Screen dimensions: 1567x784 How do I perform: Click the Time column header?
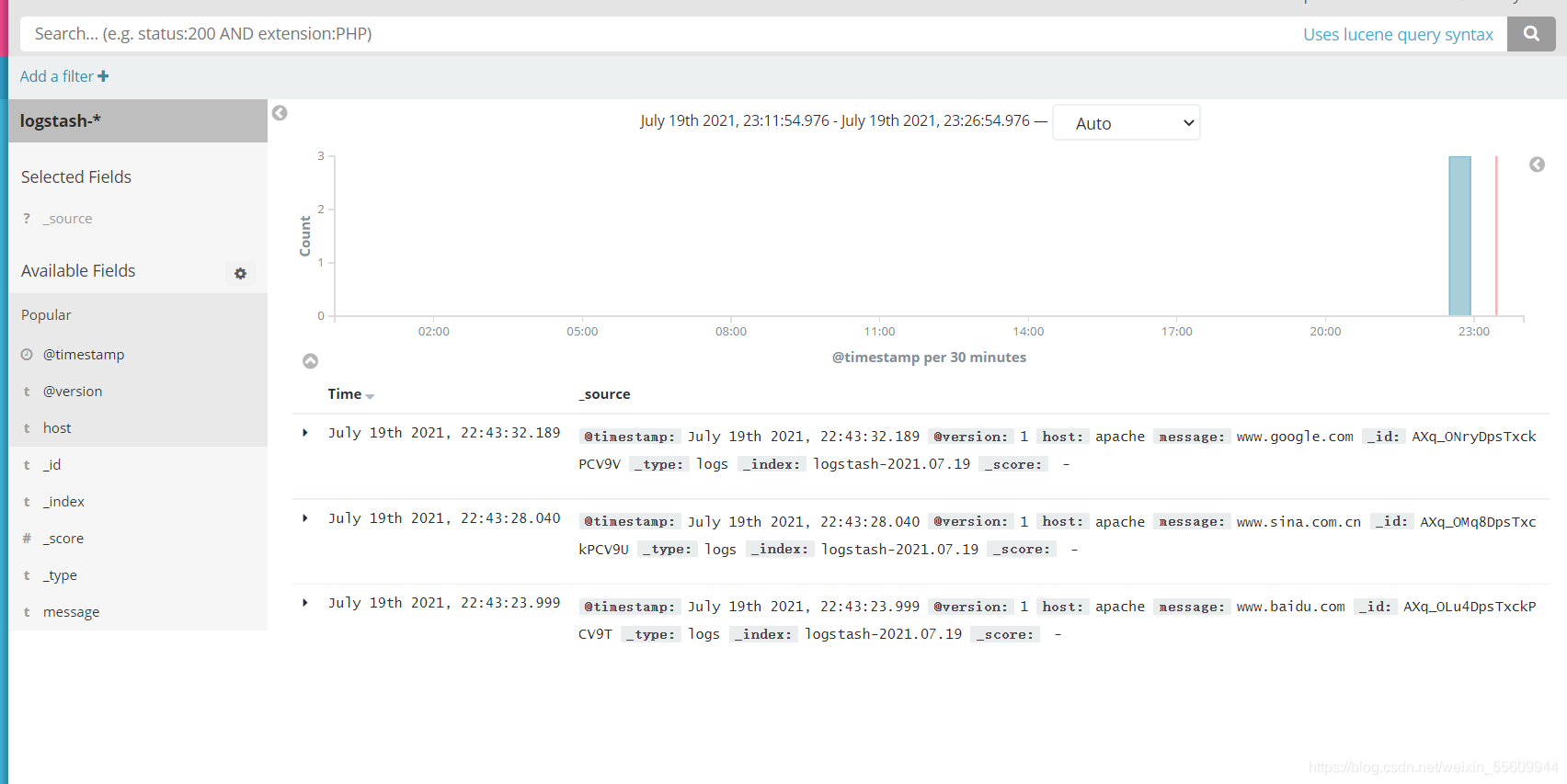345,394
